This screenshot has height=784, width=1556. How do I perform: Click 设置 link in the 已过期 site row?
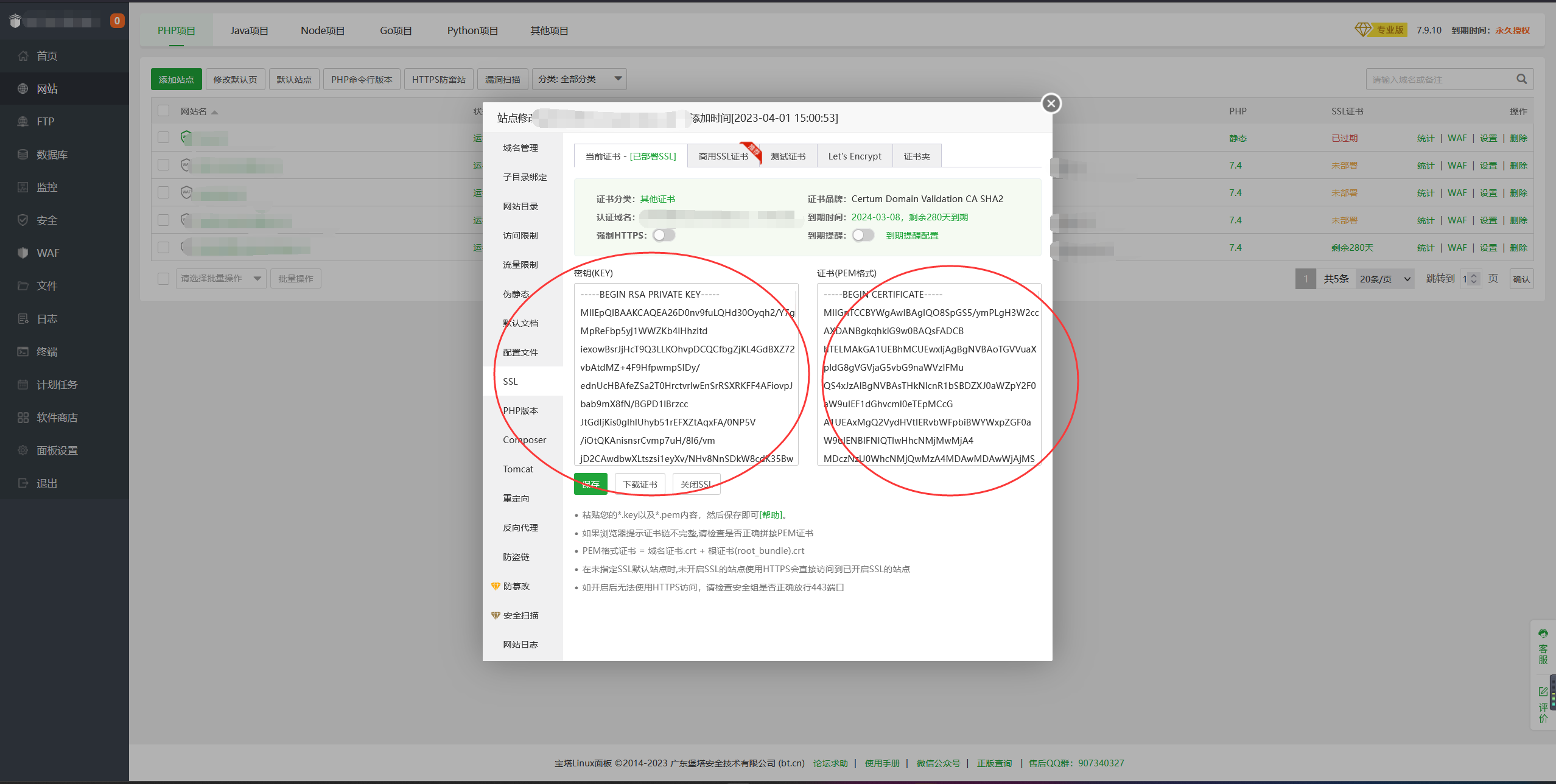pos(1488,138)
